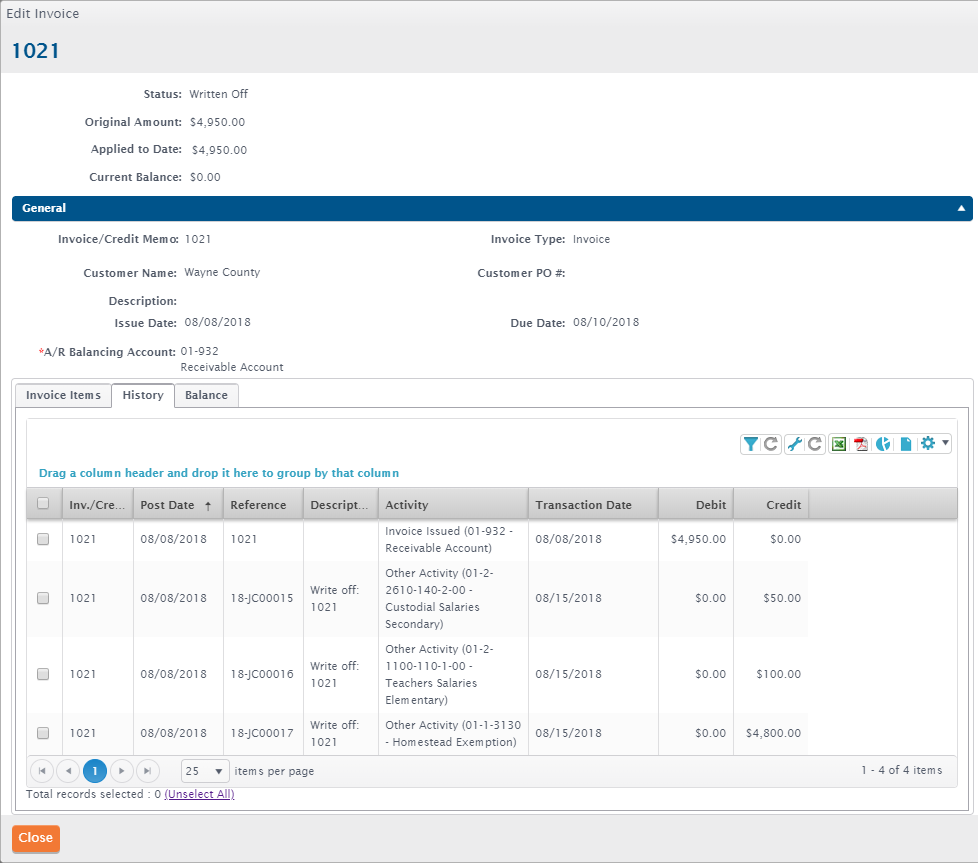Click the Post Date ascending sort arrow
Image resolution: width=978 pixels, height=863 pixels.
[x=208, y=506]
